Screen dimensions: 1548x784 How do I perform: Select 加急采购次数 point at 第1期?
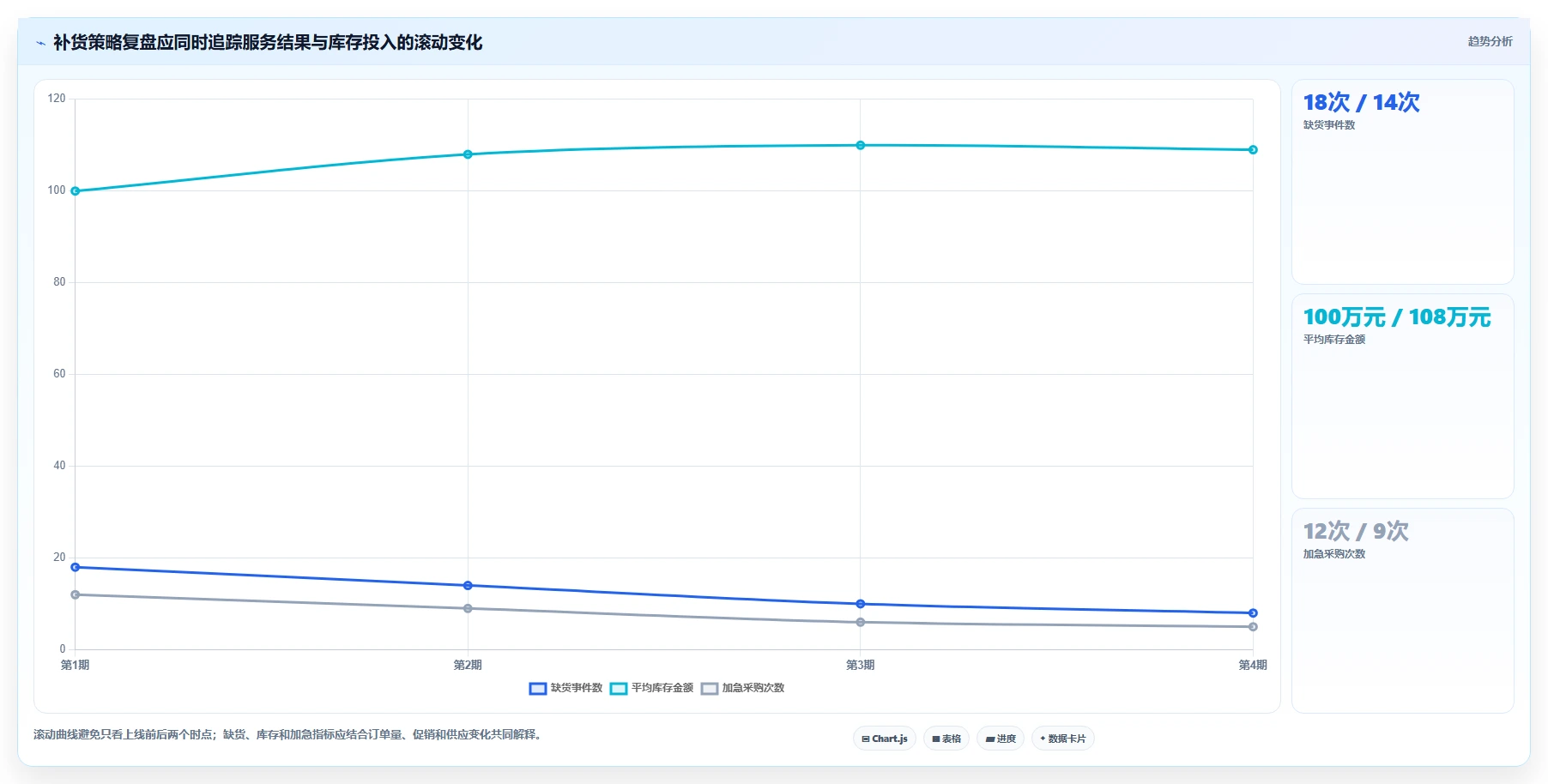[76, 594]
